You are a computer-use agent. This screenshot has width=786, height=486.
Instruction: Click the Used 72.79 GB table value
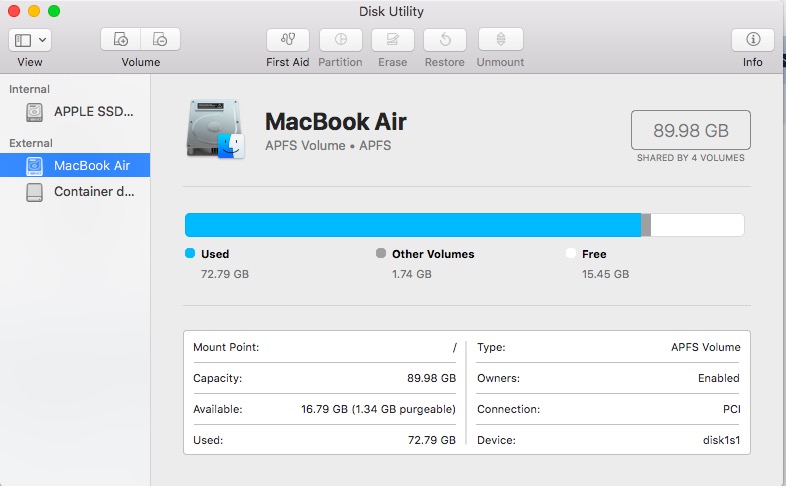click(x=432, y=440)
